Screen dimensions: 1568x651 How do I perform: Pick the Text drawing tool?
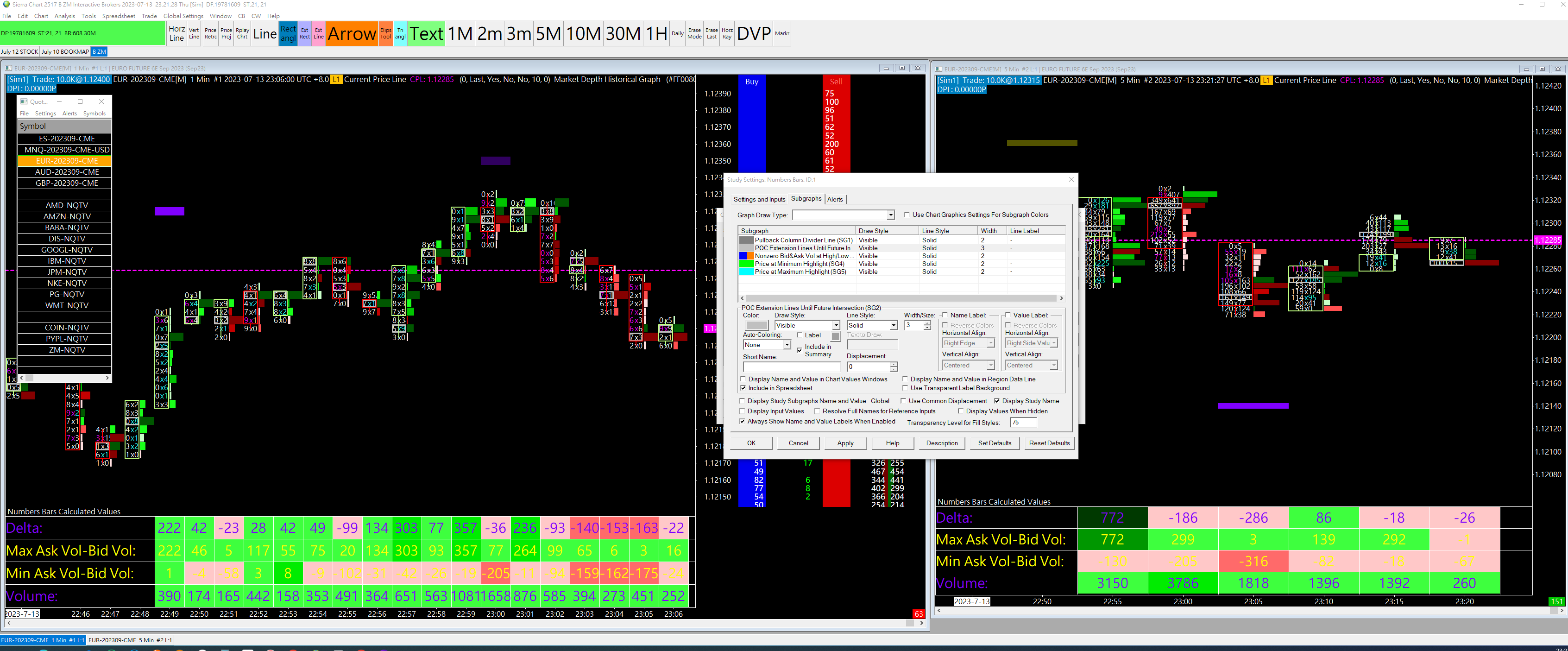pyautogui.click(x=426, y=33)
